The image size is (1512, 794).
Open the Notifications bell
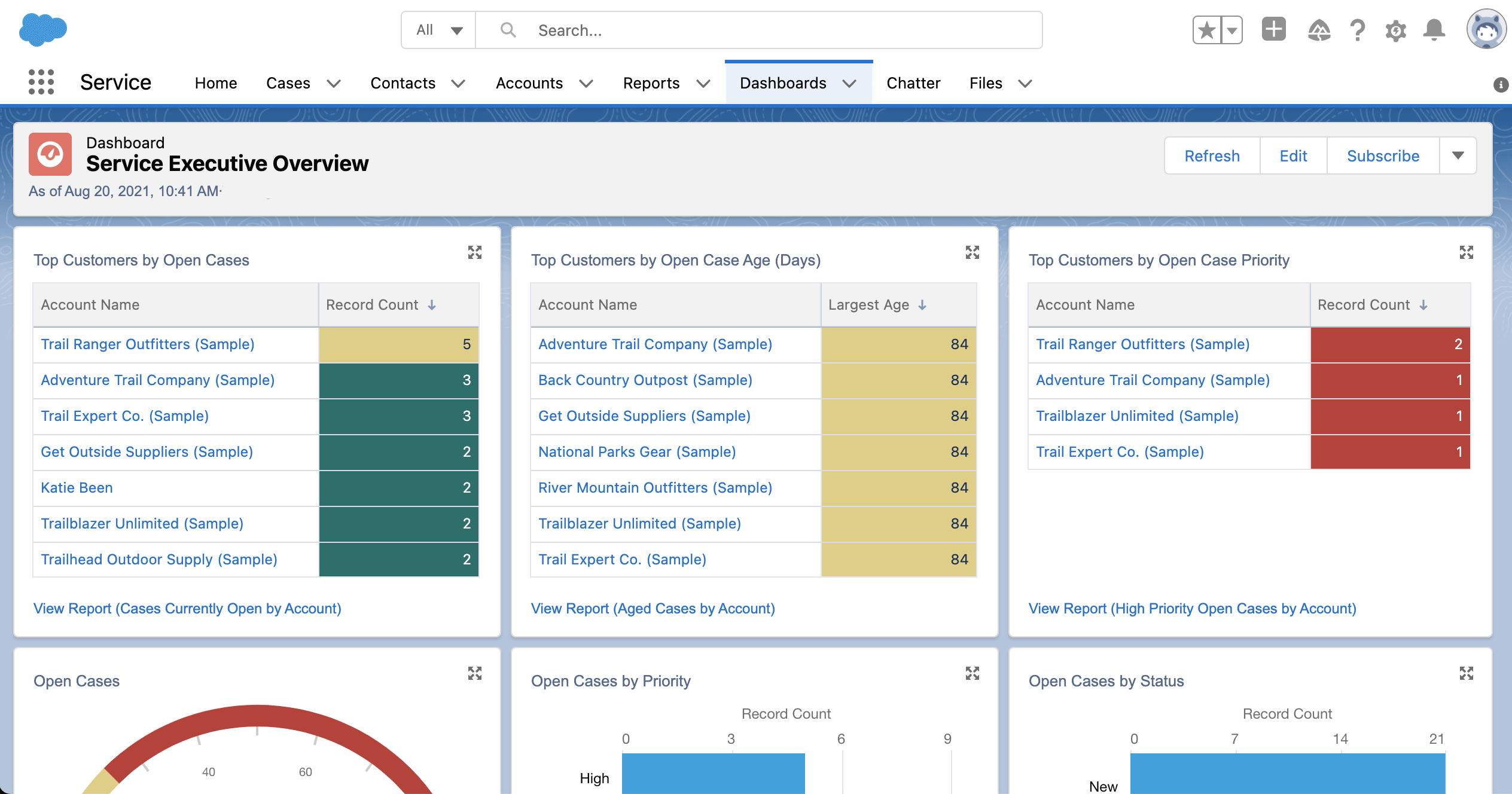[x=1434, y=30]
